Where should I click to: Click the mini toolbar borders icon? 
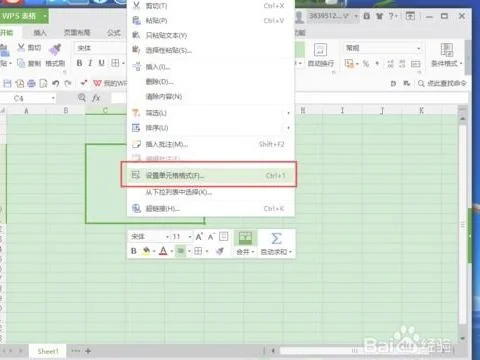click(198, 251)
